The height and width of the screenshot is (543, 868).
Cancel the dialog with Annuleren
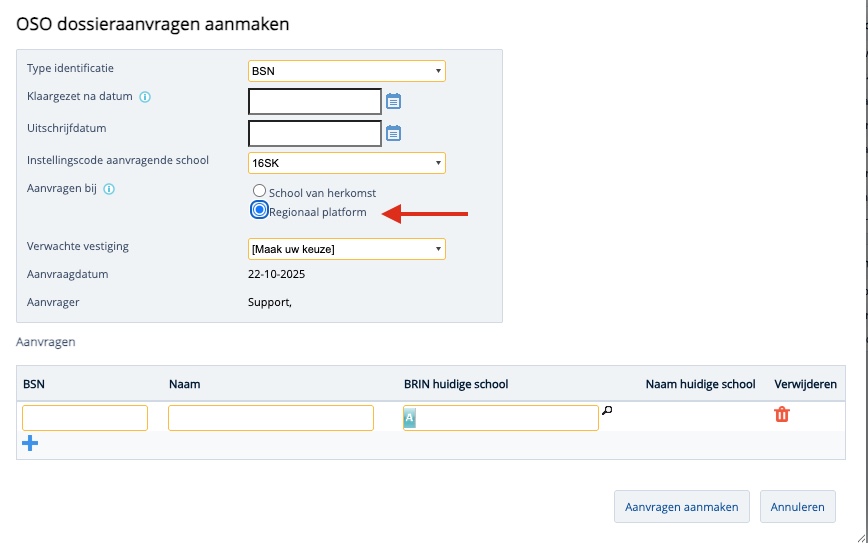pos(797,507)
